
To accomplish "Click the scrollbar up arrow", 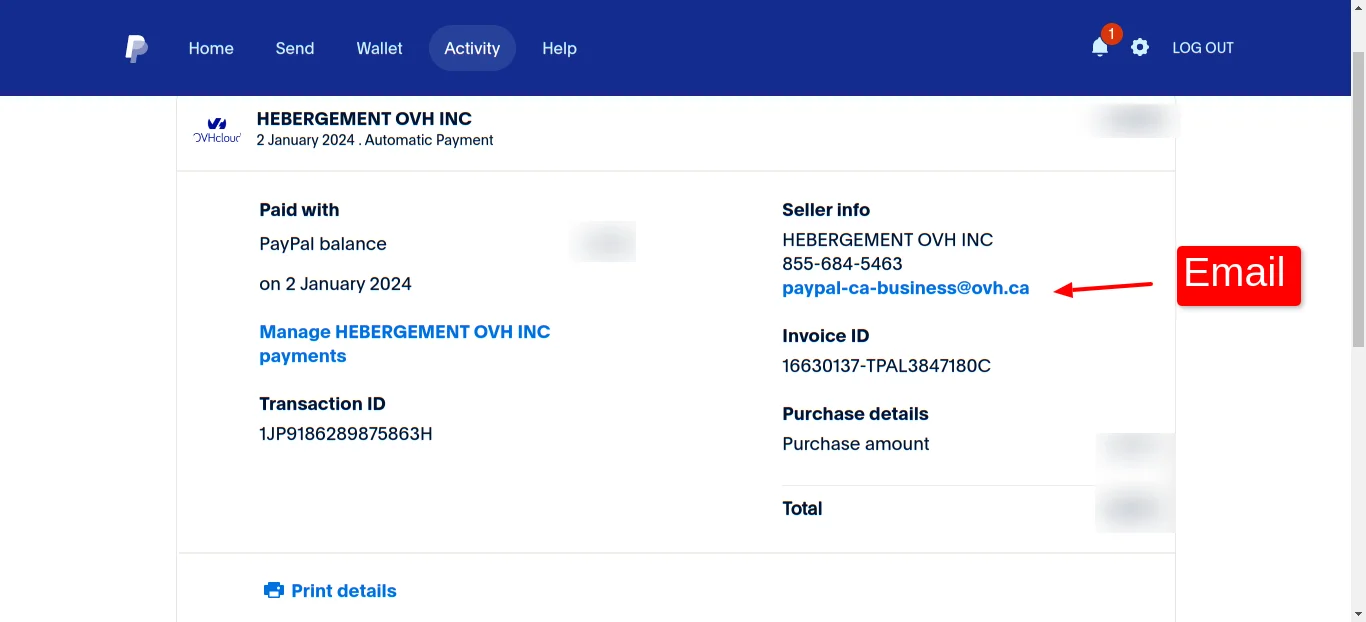I will point(1358,7).
